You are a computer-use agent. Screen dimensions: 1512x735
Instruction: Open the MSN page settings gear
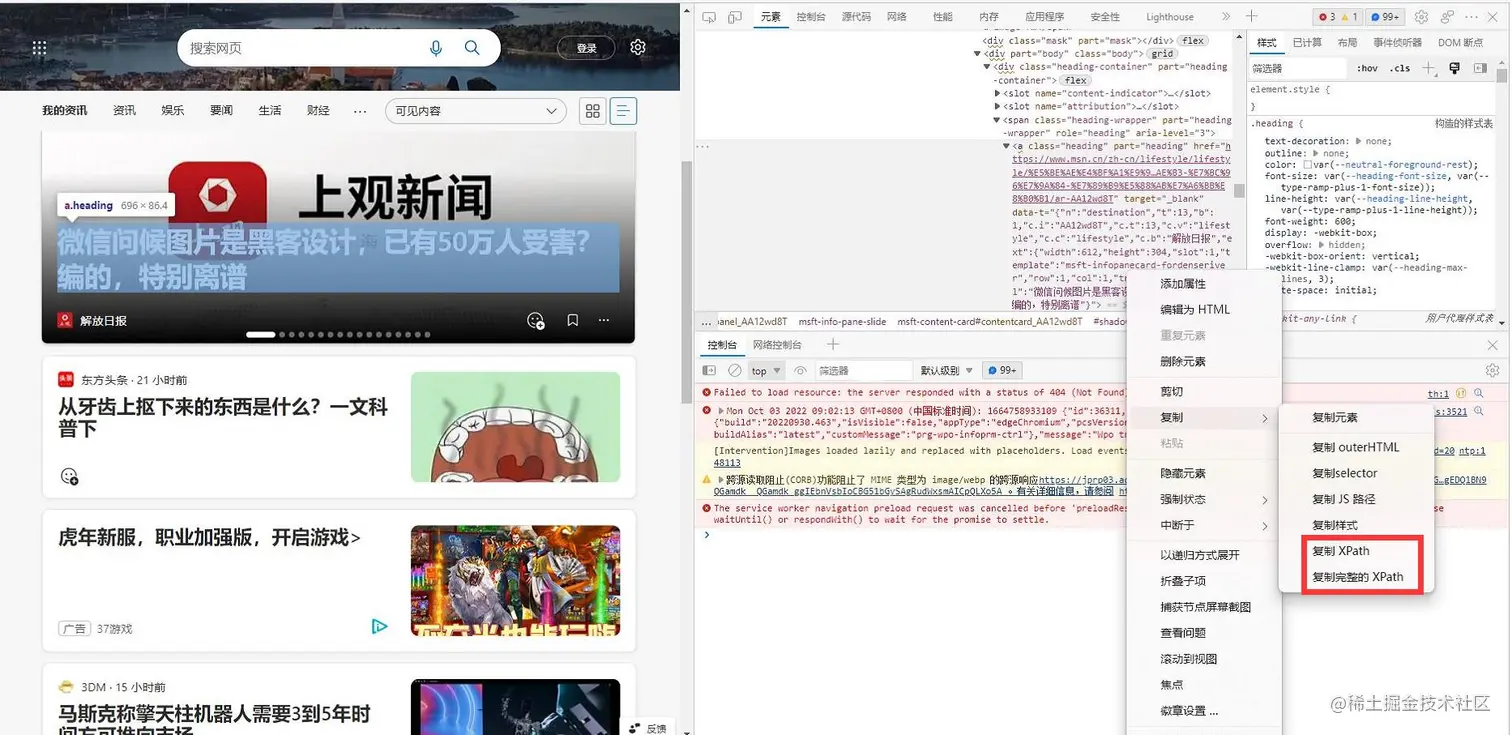pyautogui.click(x=638, y=47)
